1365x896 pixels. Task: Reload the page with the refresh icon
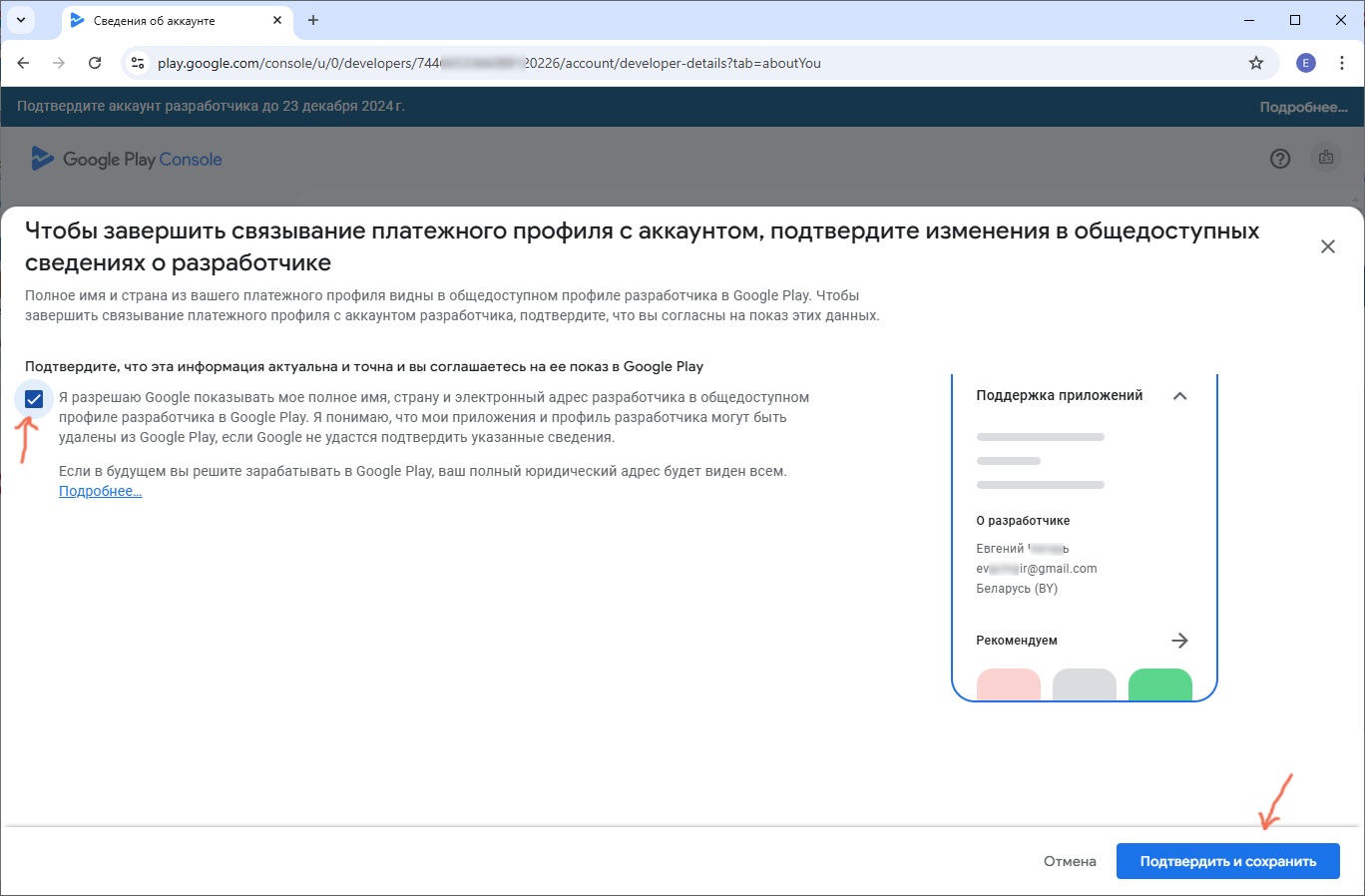tap(95, 63)
